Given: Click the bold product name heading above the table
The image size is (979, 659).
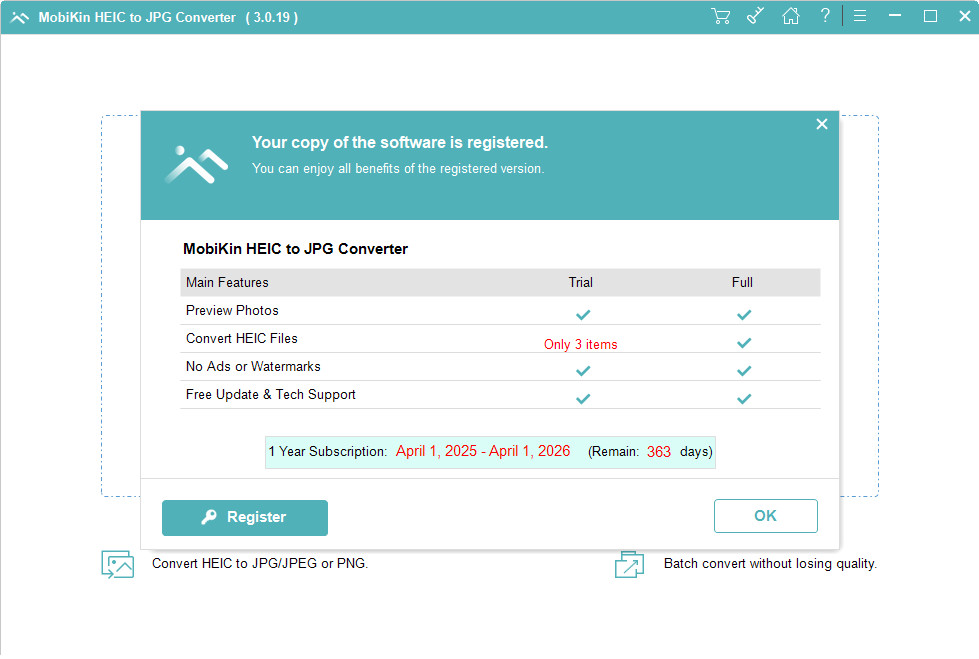Looking at the screenshot, I should point(295,249).
